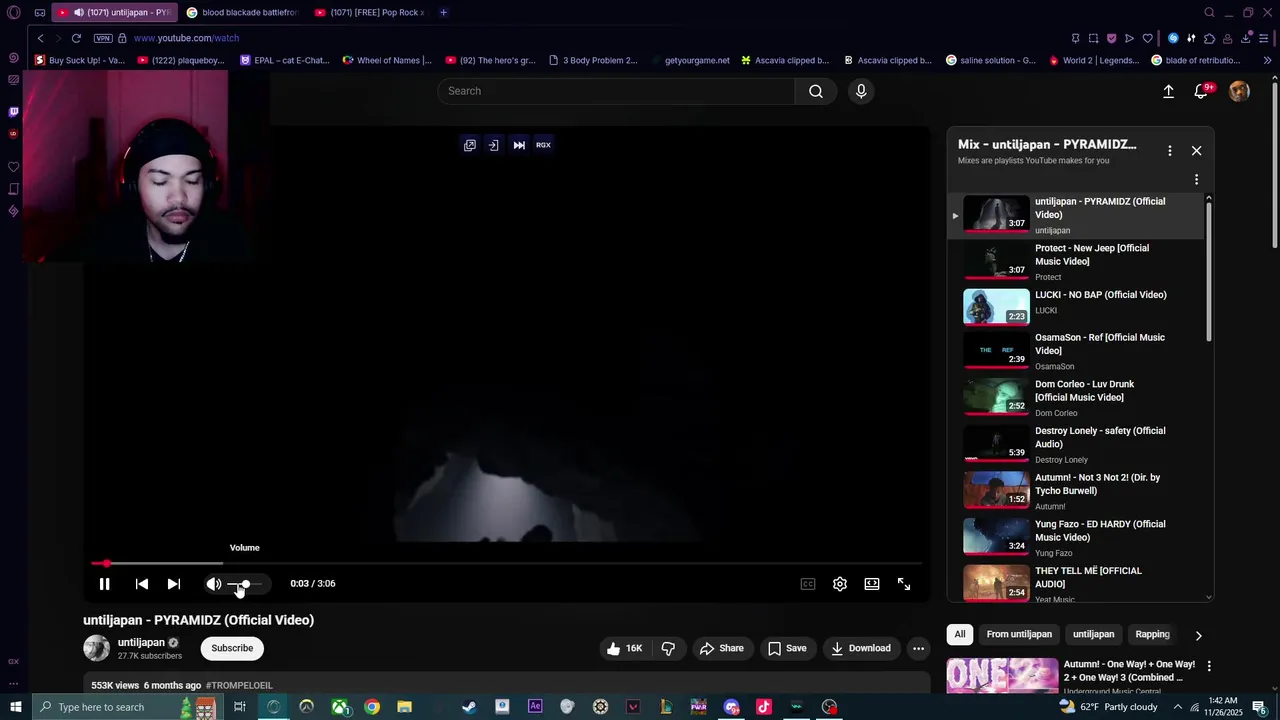Show more filter chips arrow
This screenshot has width=1280, height=720.
pos(1198,635)
